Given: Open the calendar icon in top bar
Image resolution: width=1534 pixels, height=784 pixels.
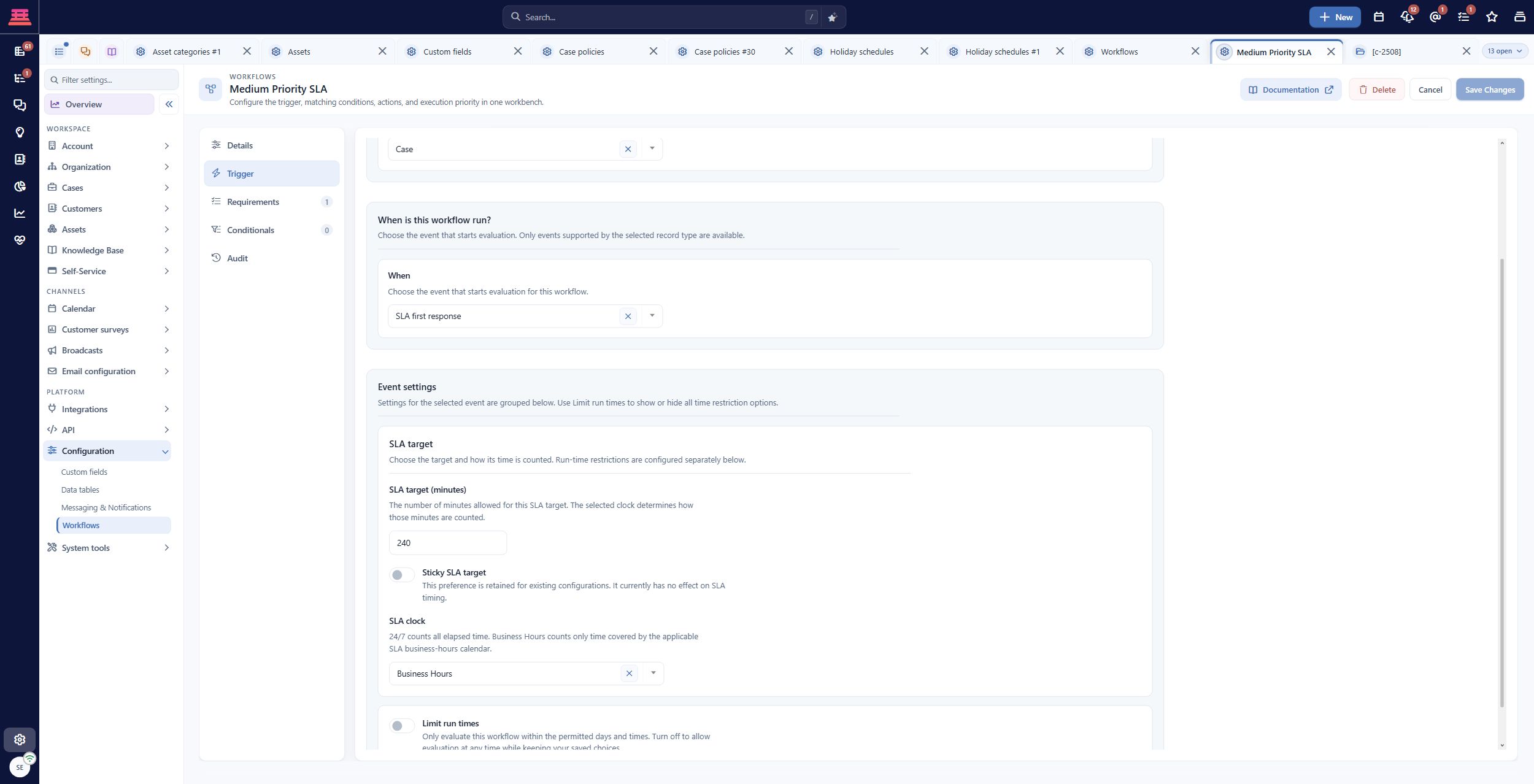Looking at the screenshot, I should click(1379, 17).
